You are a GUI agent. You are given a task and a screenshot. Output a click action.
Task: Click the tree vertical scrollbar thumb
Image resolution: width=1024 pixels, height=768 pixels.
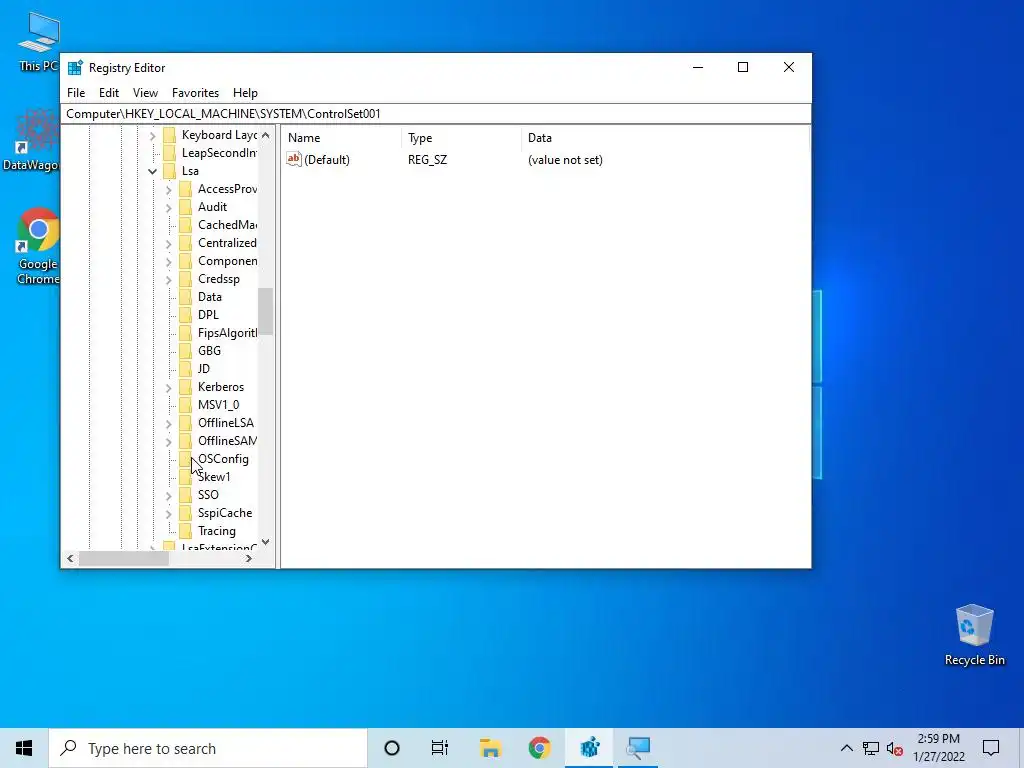tap(265, 312)
